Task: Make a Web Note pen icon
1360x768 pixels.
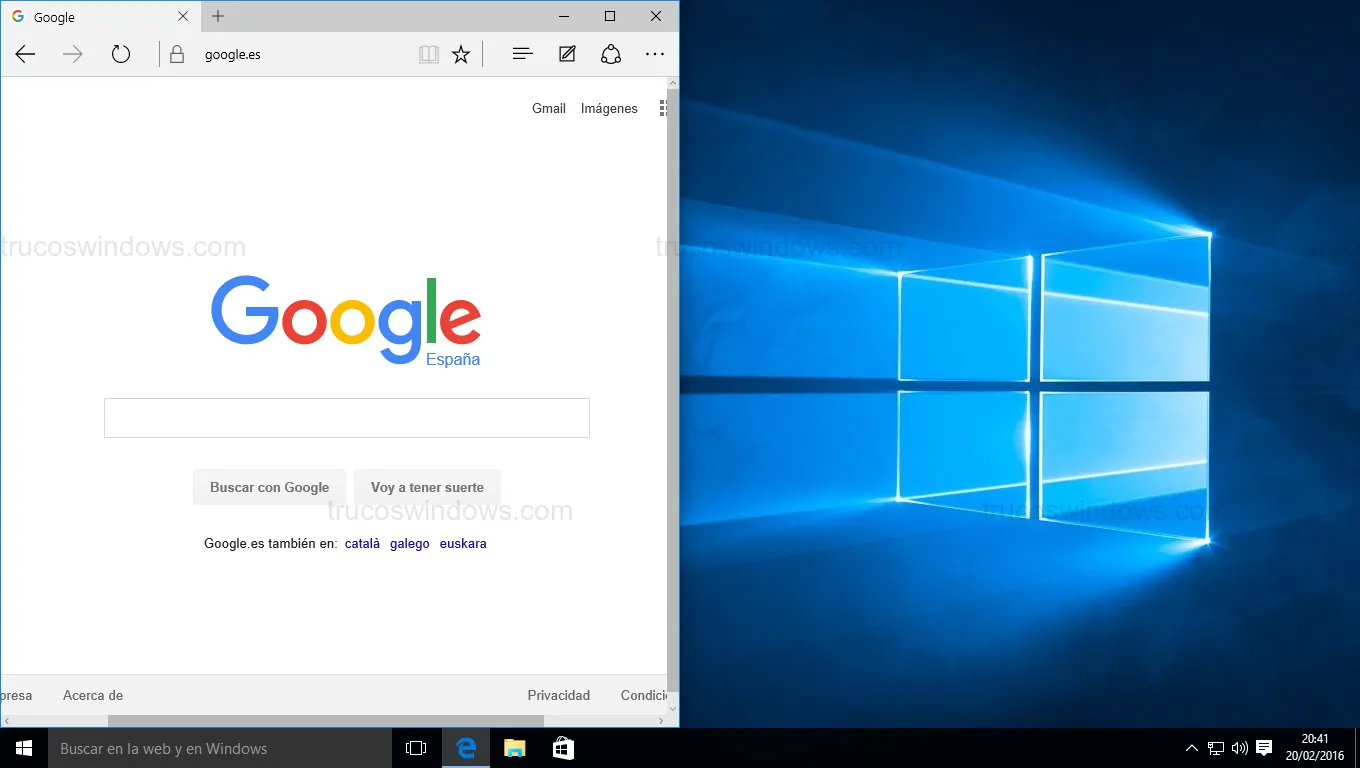Action: coord(567,55)
